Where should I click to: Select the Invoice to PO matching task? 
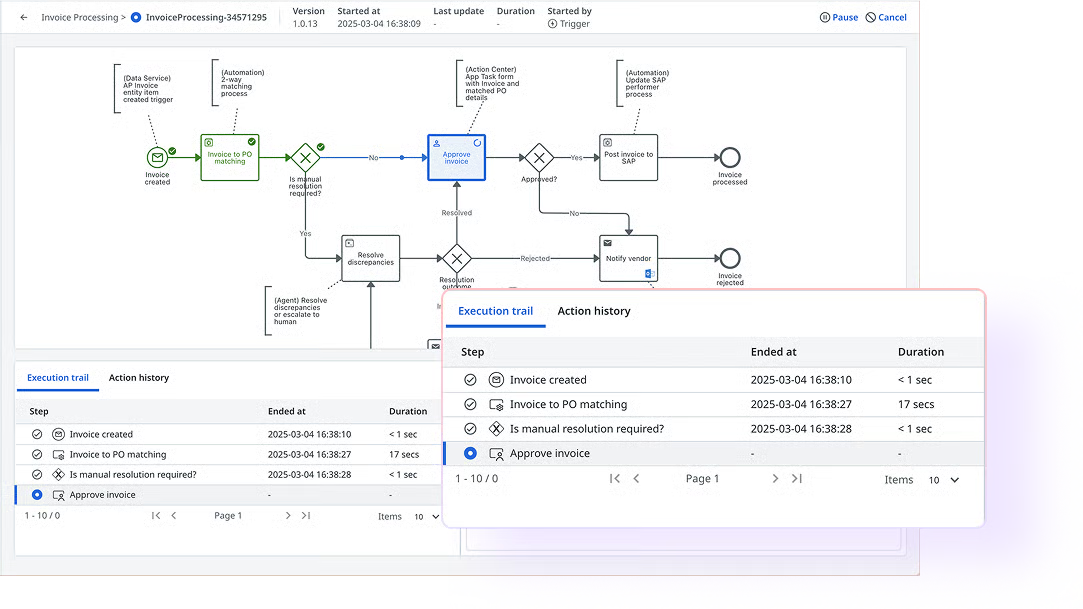229,157
